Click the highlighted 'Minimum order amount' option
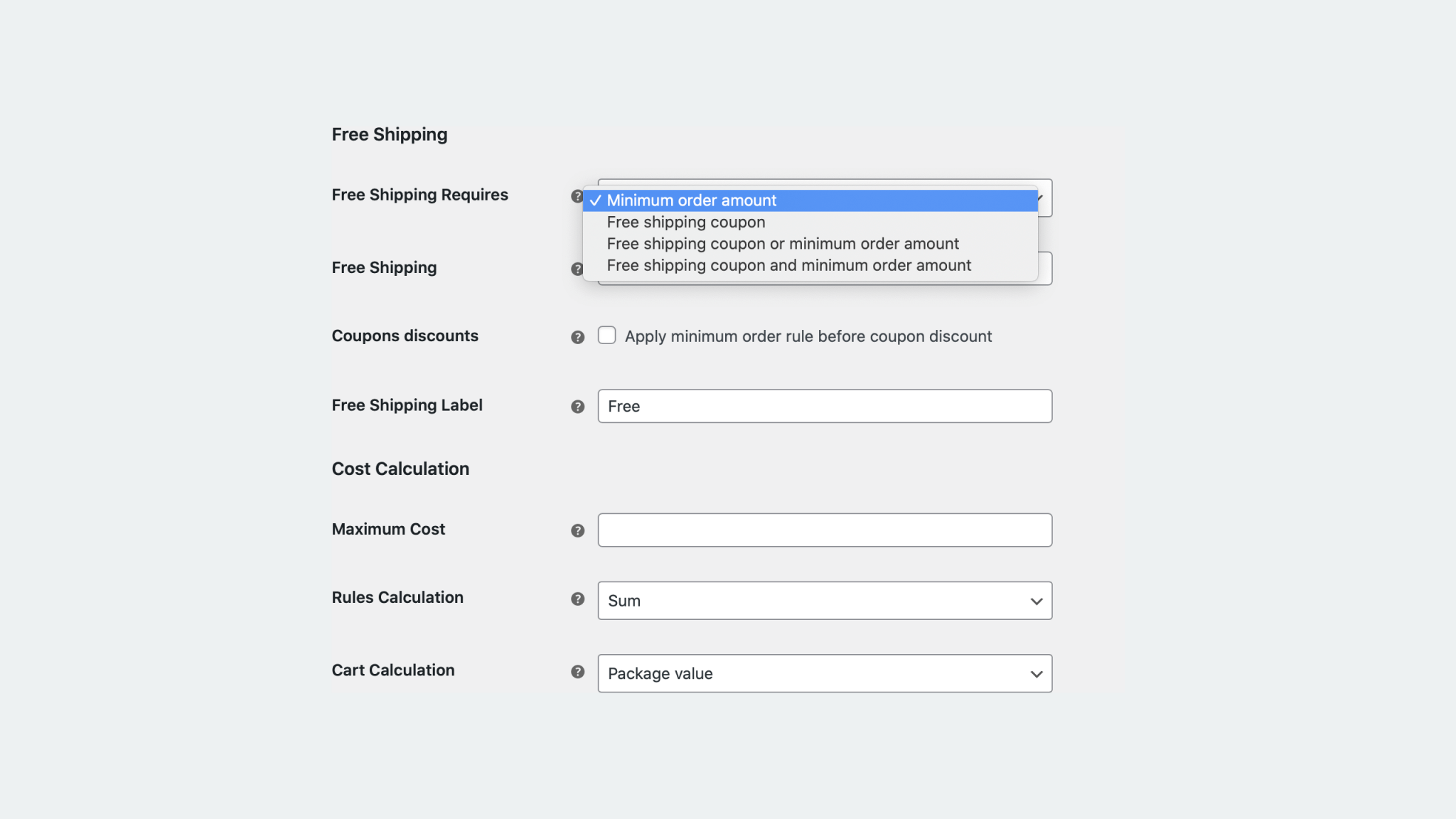The height and width of the screenshot is (819, 1456). pos(691,200)
